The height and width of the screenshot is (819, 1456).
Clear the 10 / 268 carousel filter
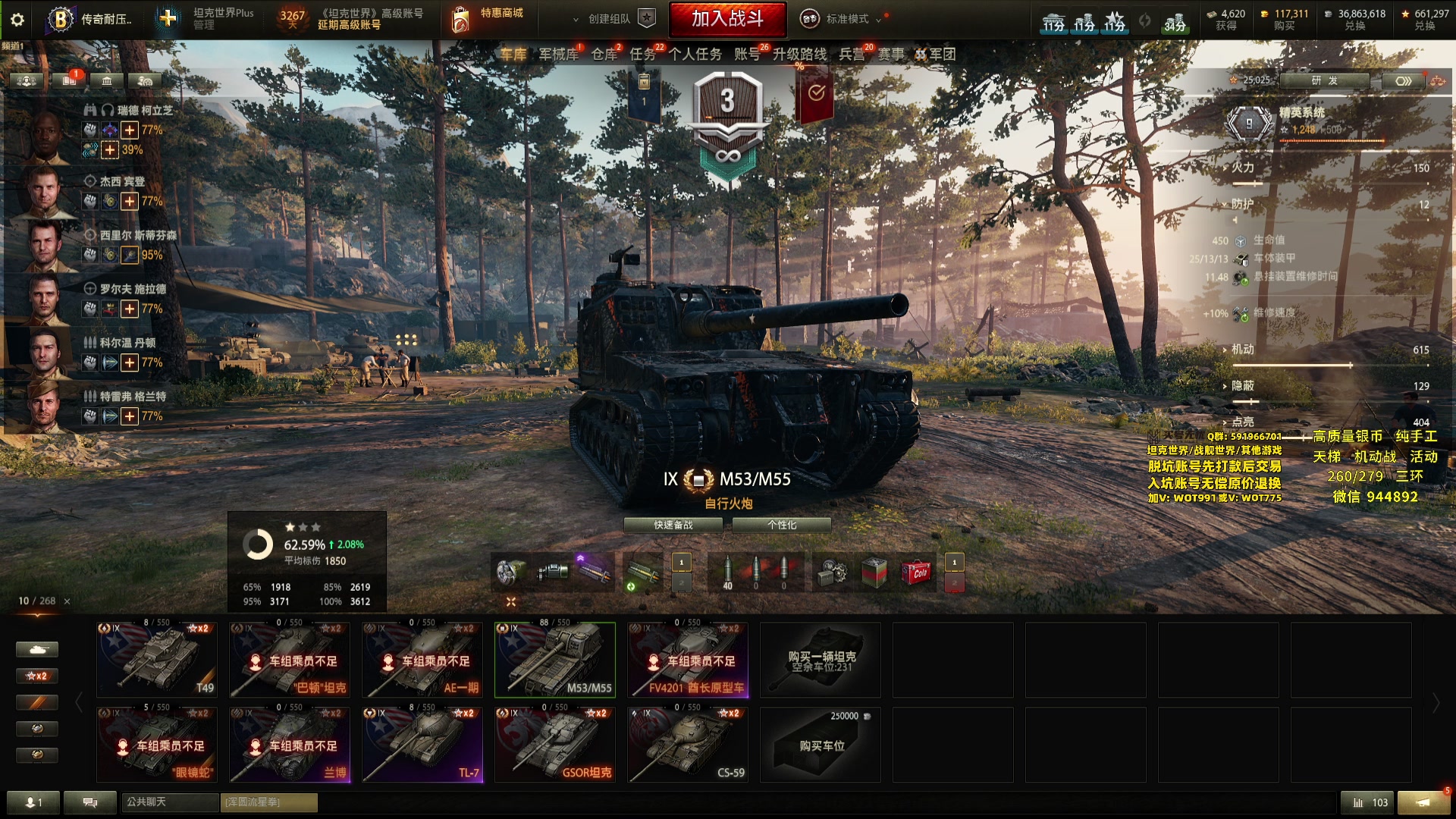[x=67, y=601]
